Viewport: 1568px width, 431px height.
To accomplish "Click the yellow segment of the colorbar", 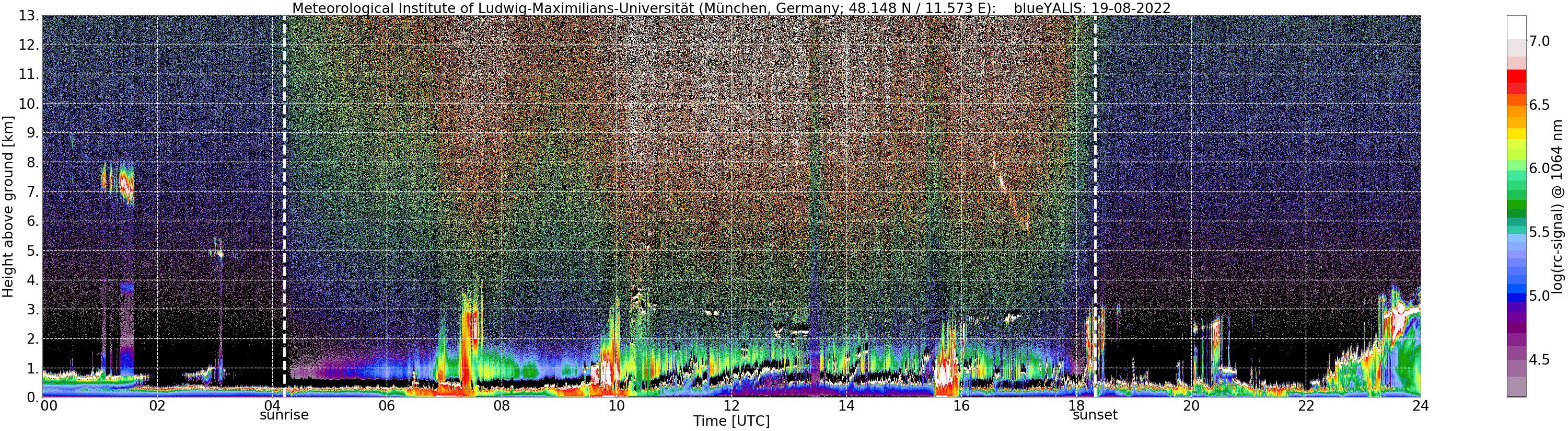I will tap(1516, 133).
